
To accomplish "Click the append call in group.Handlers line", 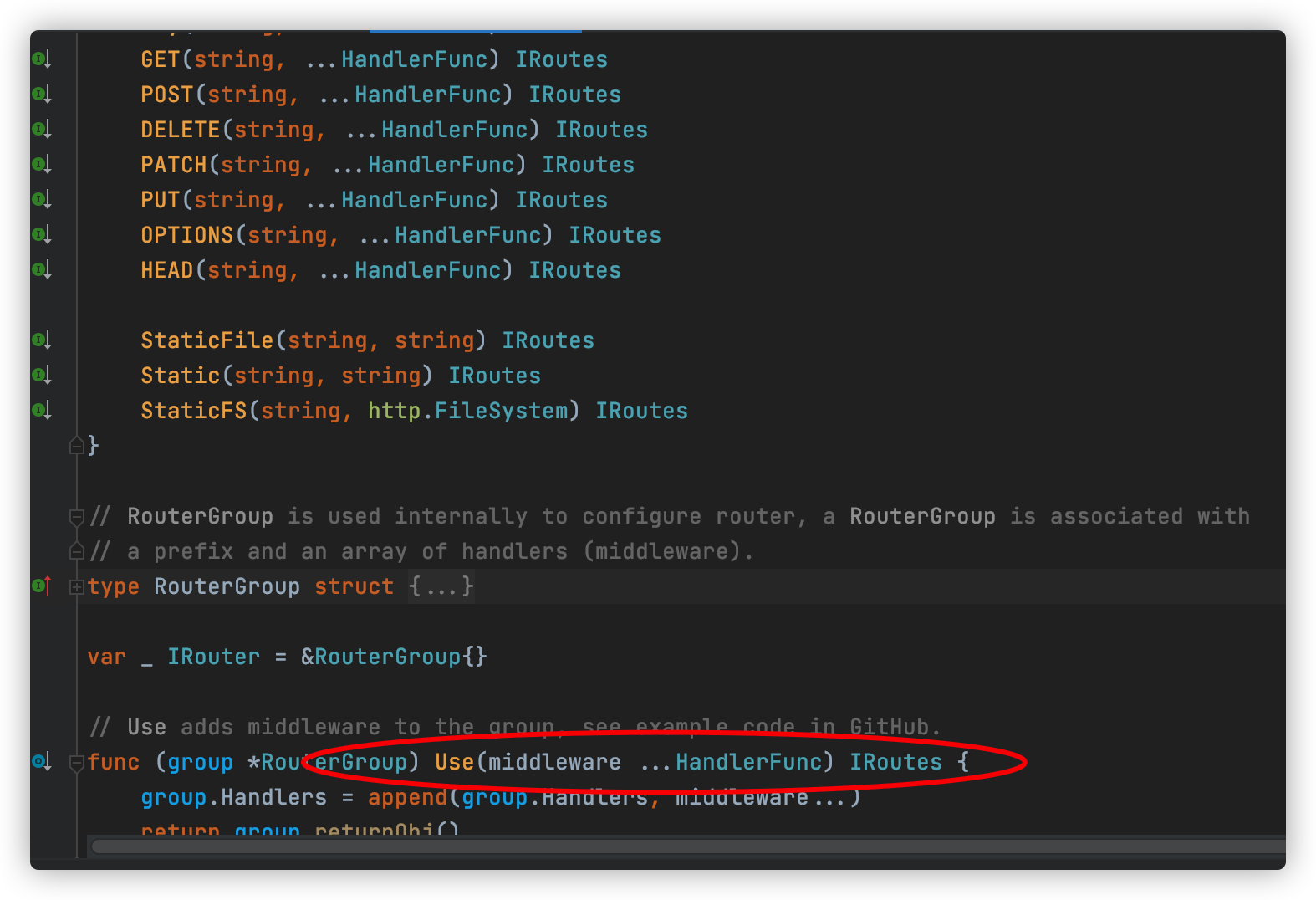I will click(408, 797).
